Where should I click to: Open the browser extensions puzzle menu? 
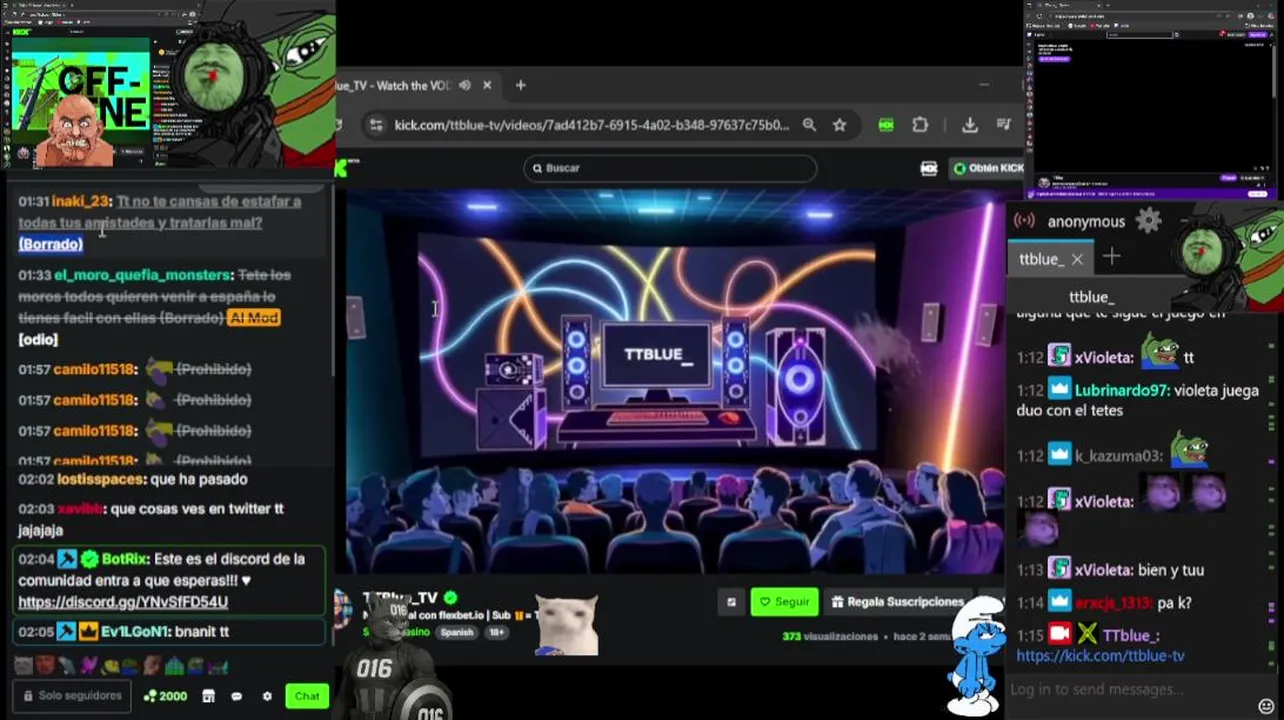coord(920,125)
